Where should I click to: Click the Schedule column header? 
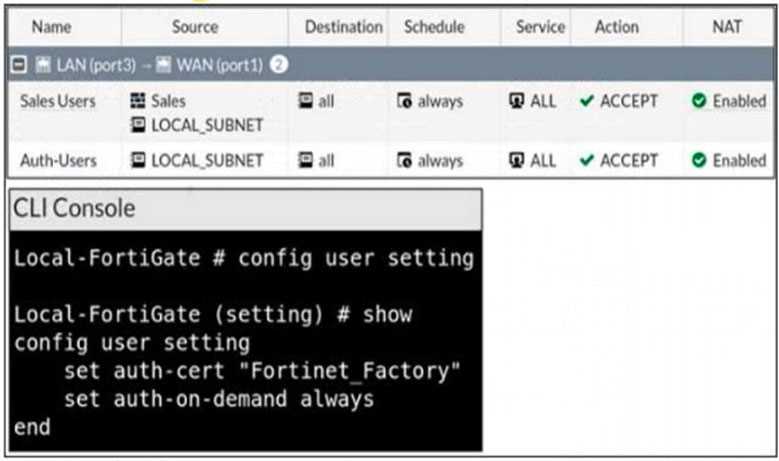click(434, 27)
